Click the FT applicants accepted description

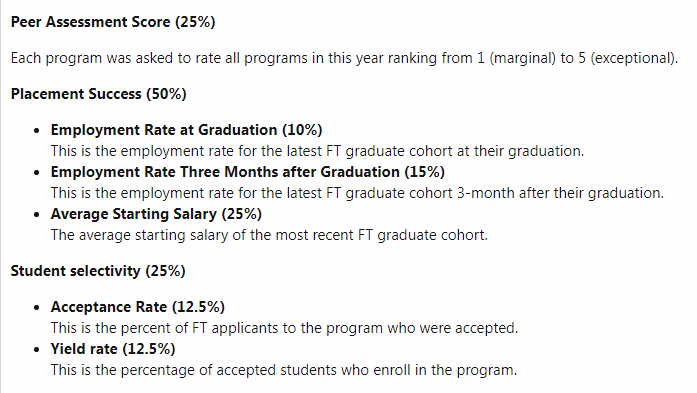pyautogui.click(x=284, y=328)
